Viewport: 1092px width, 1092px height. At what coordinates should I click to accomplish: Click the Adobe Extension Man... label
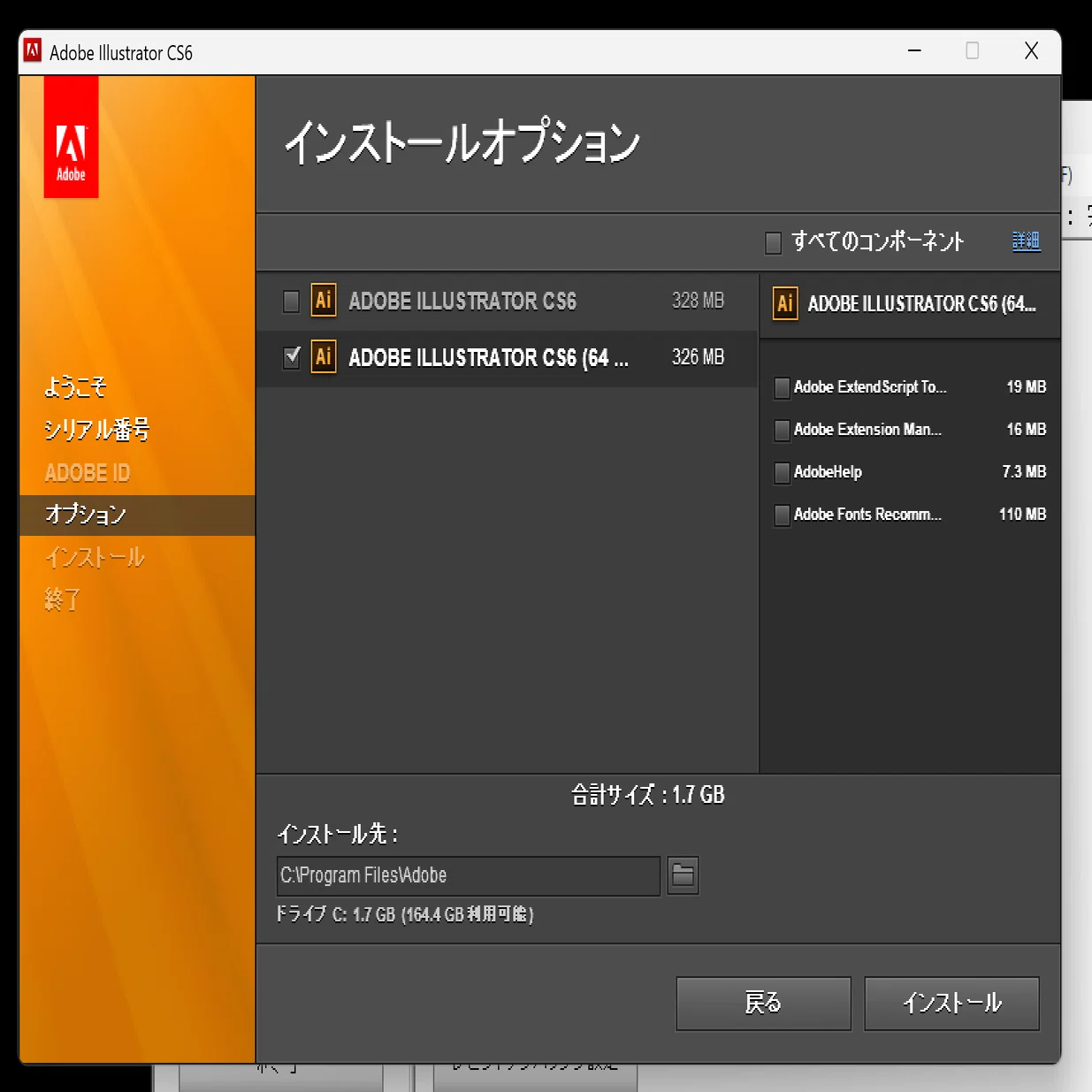click(x=867, y=430)
